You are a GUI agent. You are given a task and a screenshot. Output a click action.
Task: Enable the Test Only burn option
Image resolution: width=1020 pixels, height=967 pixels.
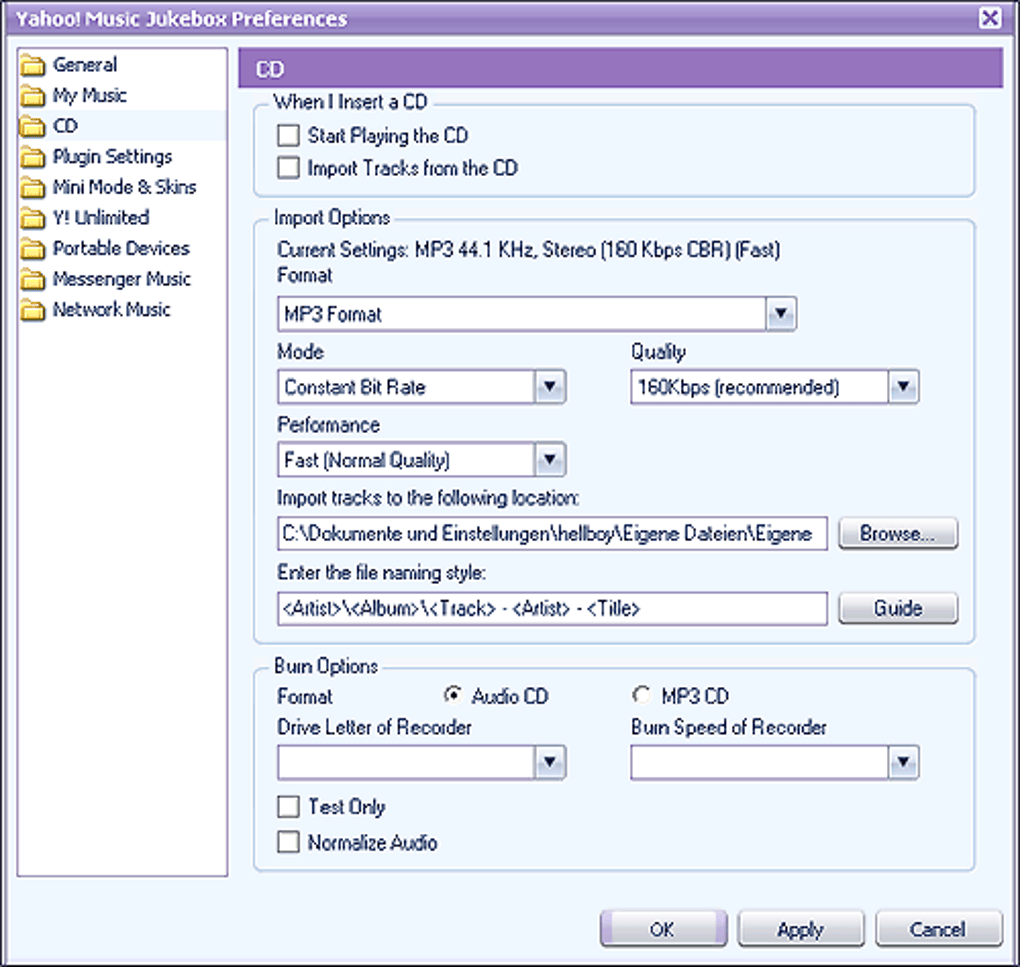(289, 806)
